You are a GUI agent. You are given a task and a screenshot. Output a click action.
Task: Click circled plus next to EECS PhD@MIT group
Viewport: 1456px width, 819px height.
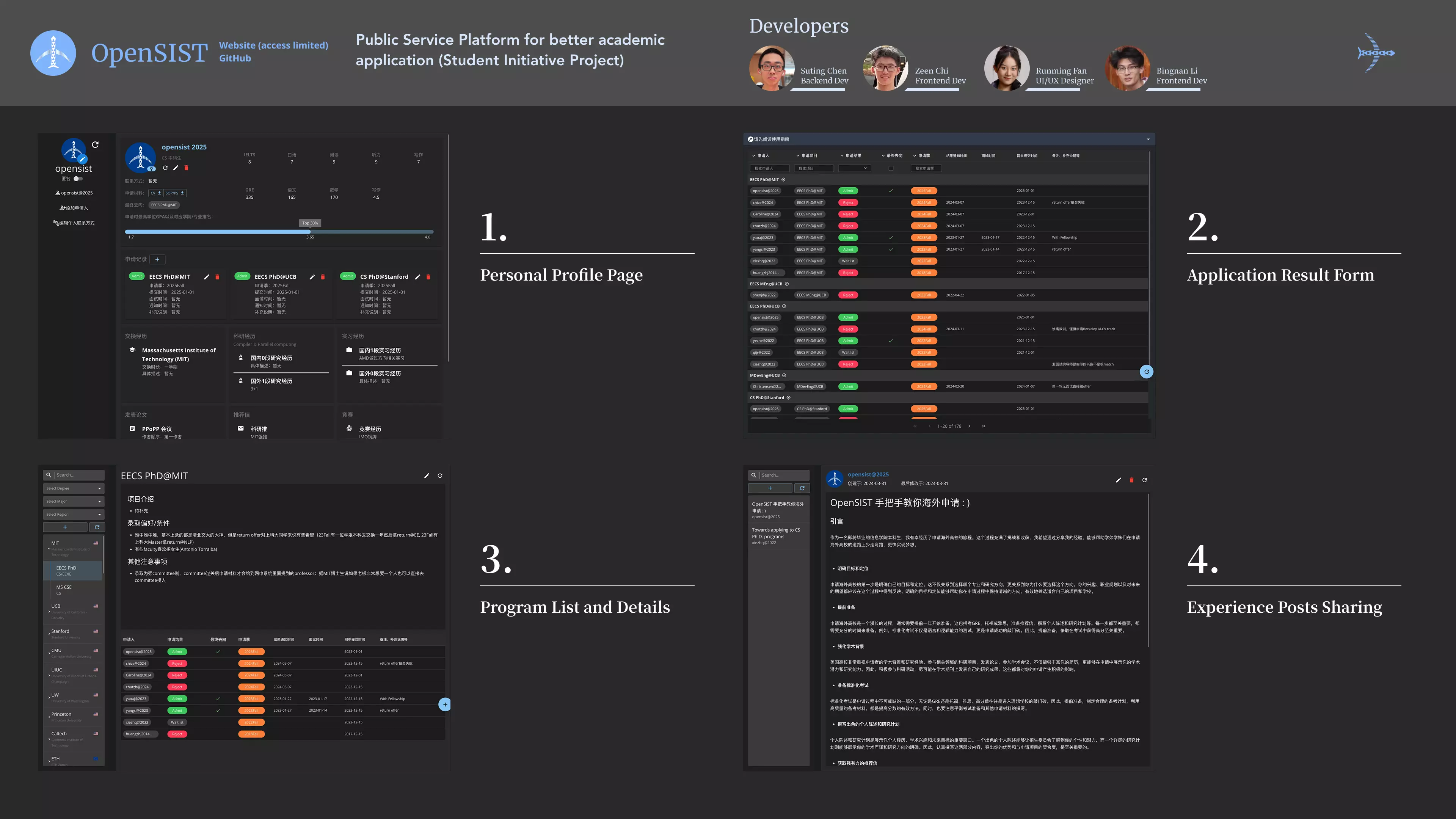coord(783,180)
